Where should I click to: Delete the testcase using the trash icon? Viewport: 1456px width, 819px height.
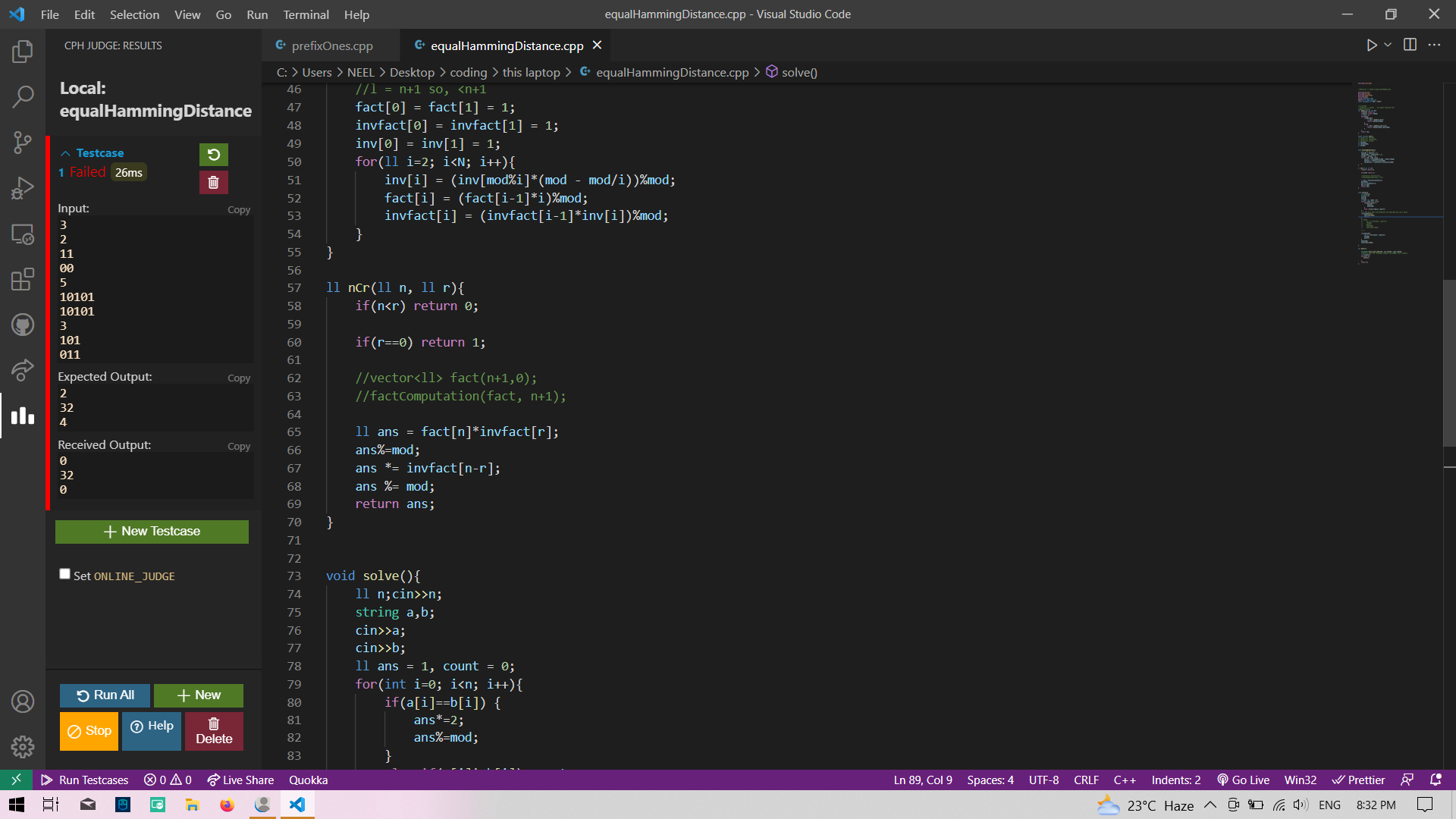tap(213, 182)
